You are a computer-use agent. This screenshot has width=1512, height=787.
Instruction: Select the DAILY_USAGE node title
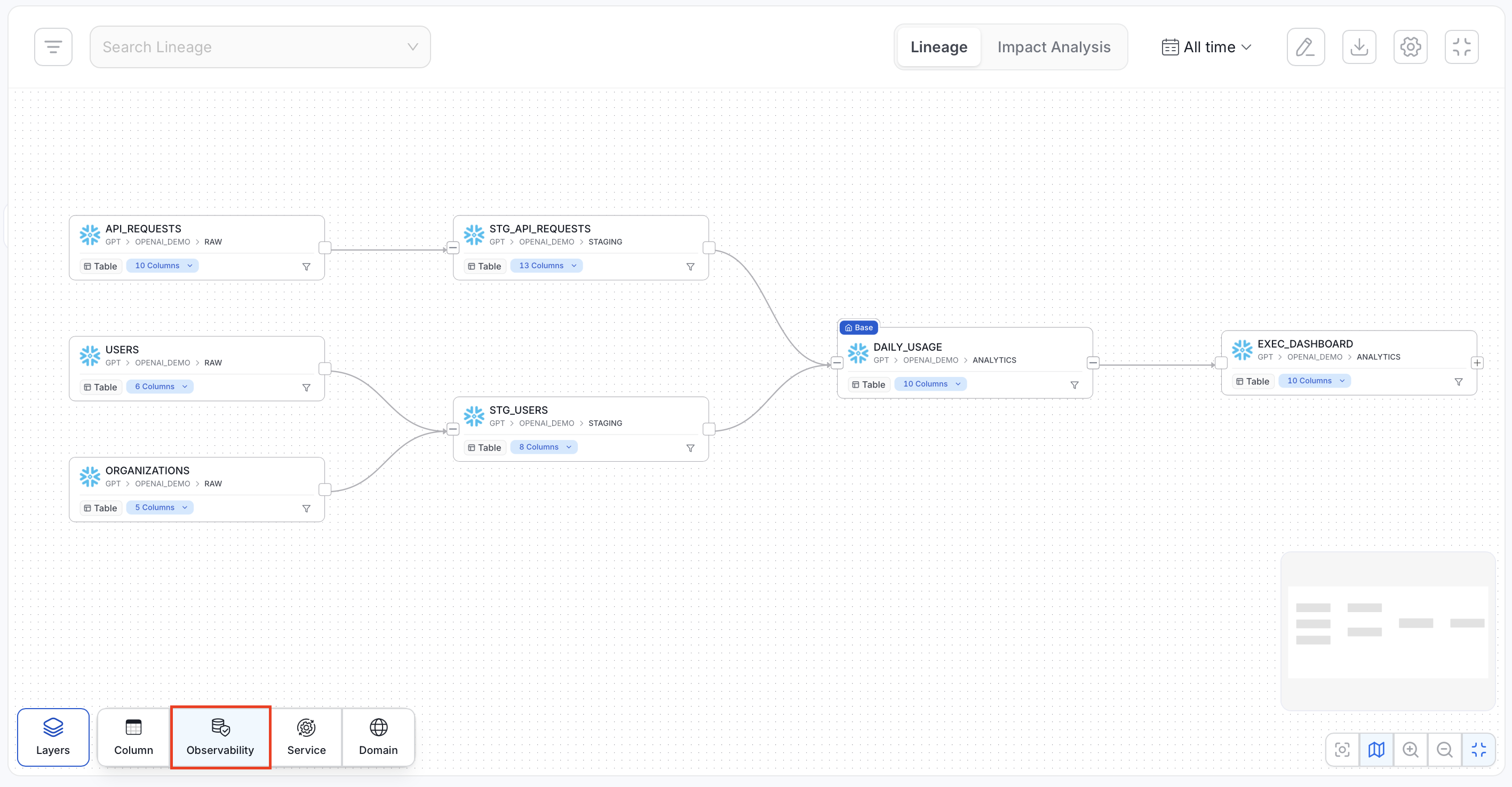(908, 347)
